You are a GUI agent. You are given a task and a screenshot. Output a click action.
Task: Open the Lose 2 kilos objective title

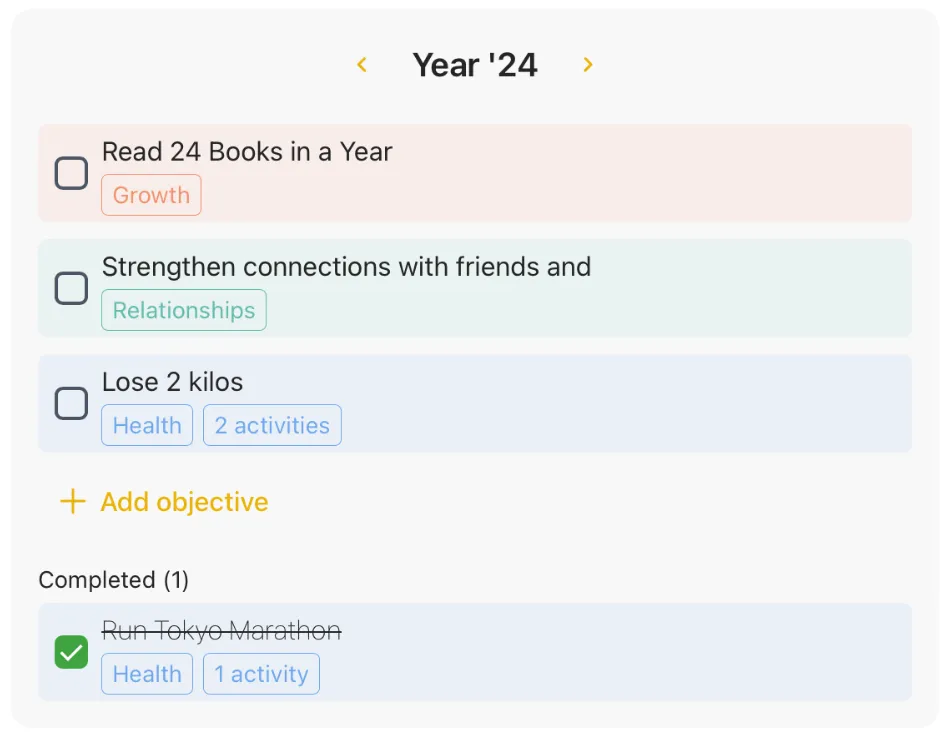tap(172, 382)
